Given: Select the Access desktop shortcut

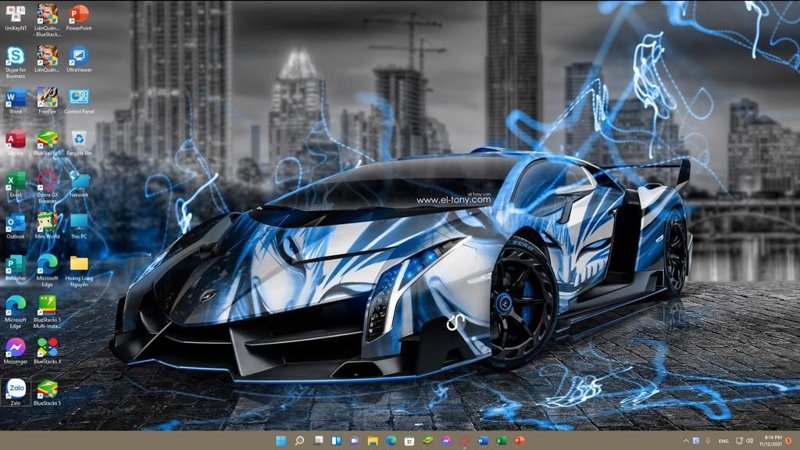Looking at the screenshot, I should [x=15, y=142].
